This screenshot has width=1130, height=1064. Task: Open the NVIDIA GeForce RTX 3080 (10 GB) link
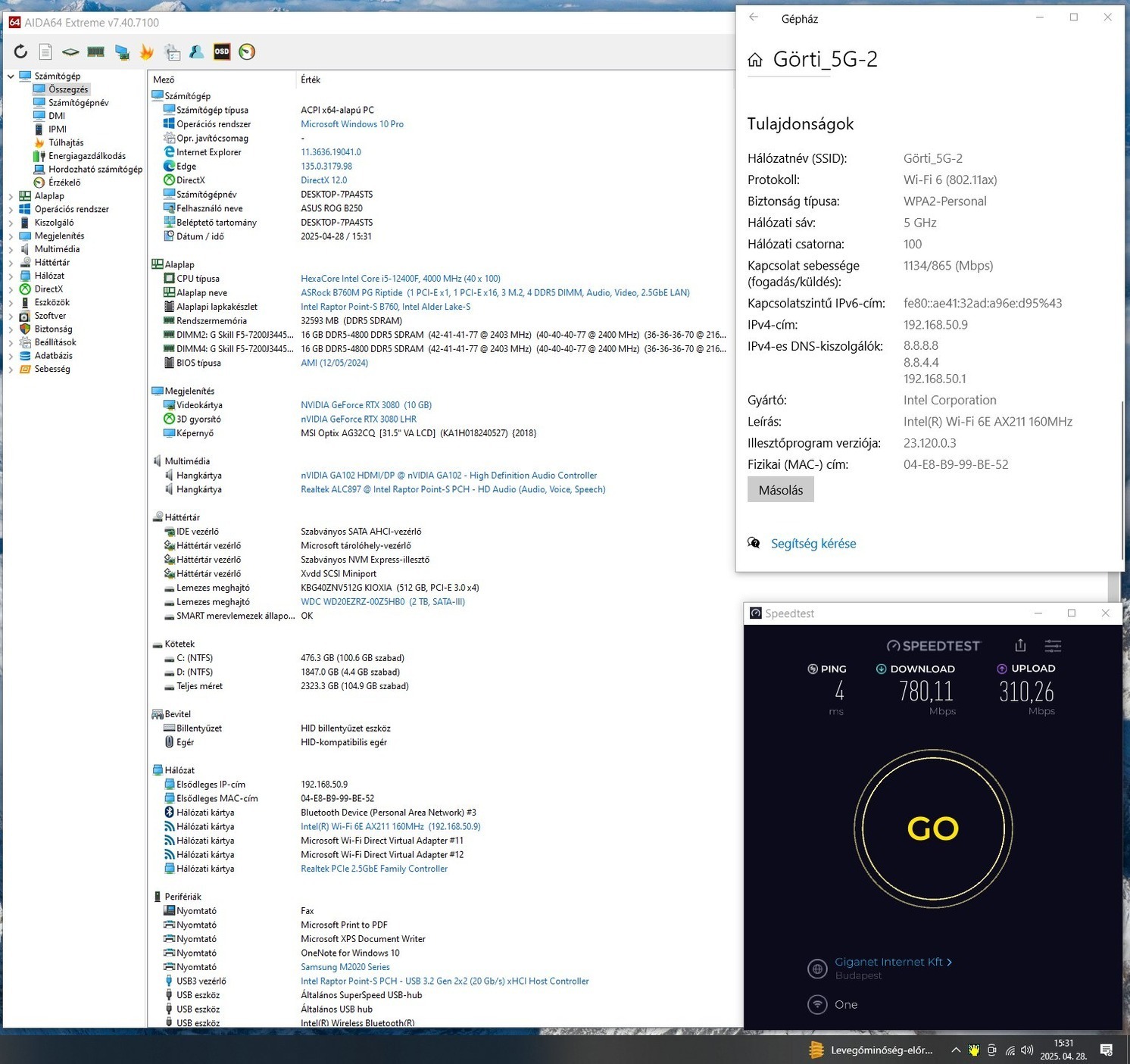(366, 405)
